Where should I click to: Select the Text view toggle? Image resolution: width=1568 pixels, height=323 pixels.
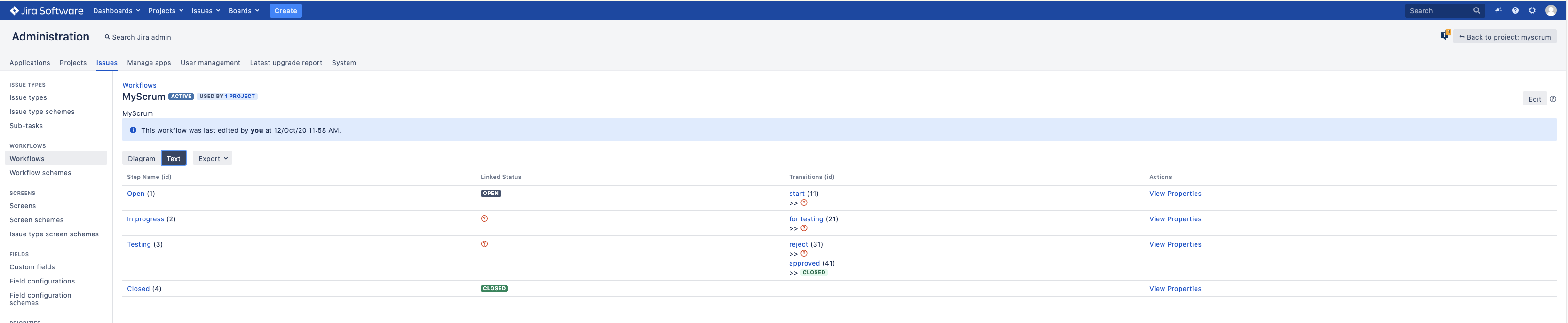point(174,159)
